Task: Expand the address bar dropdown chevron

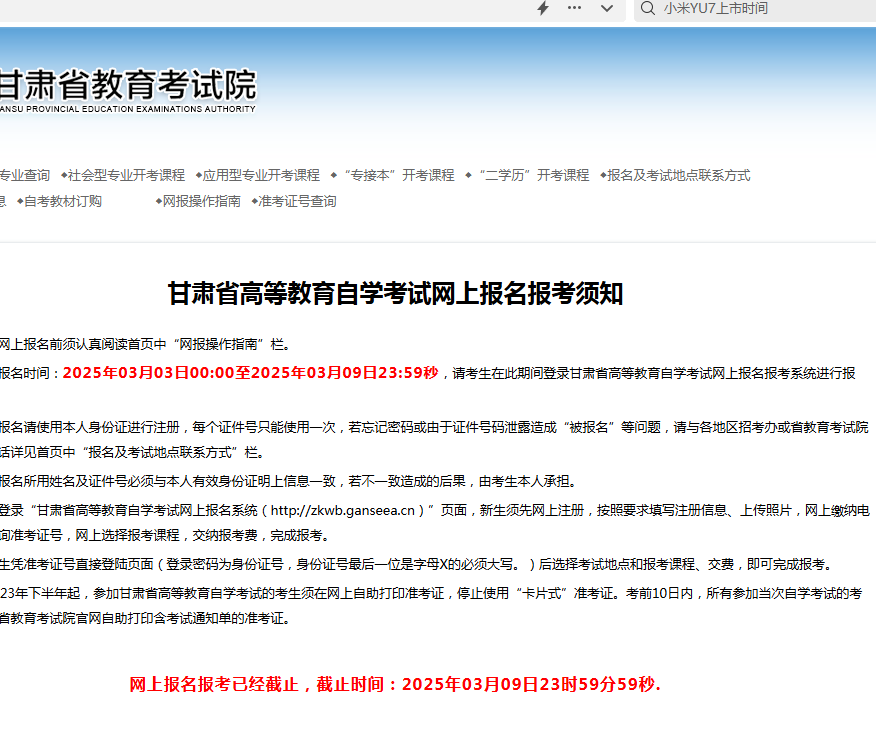Action: point(606,8)
